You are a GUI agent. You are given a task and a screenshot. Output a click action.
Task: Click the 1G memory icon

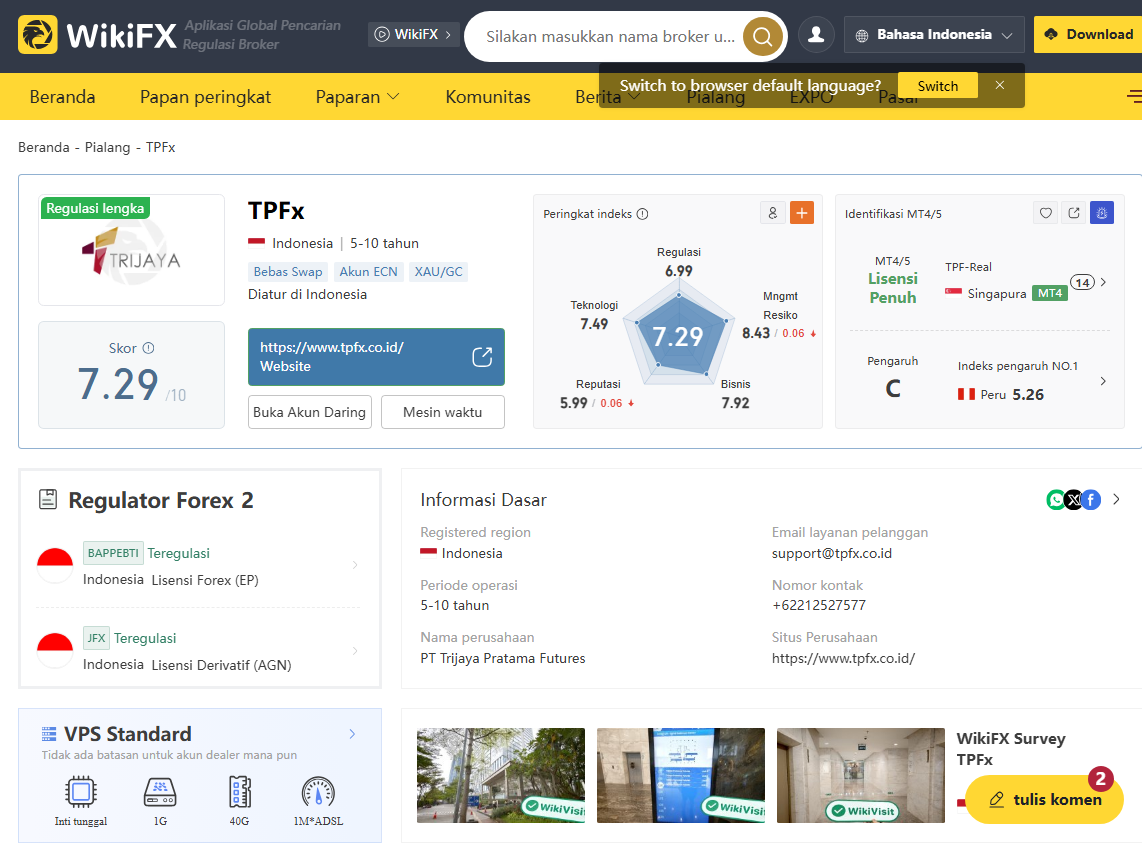(160, 792)
